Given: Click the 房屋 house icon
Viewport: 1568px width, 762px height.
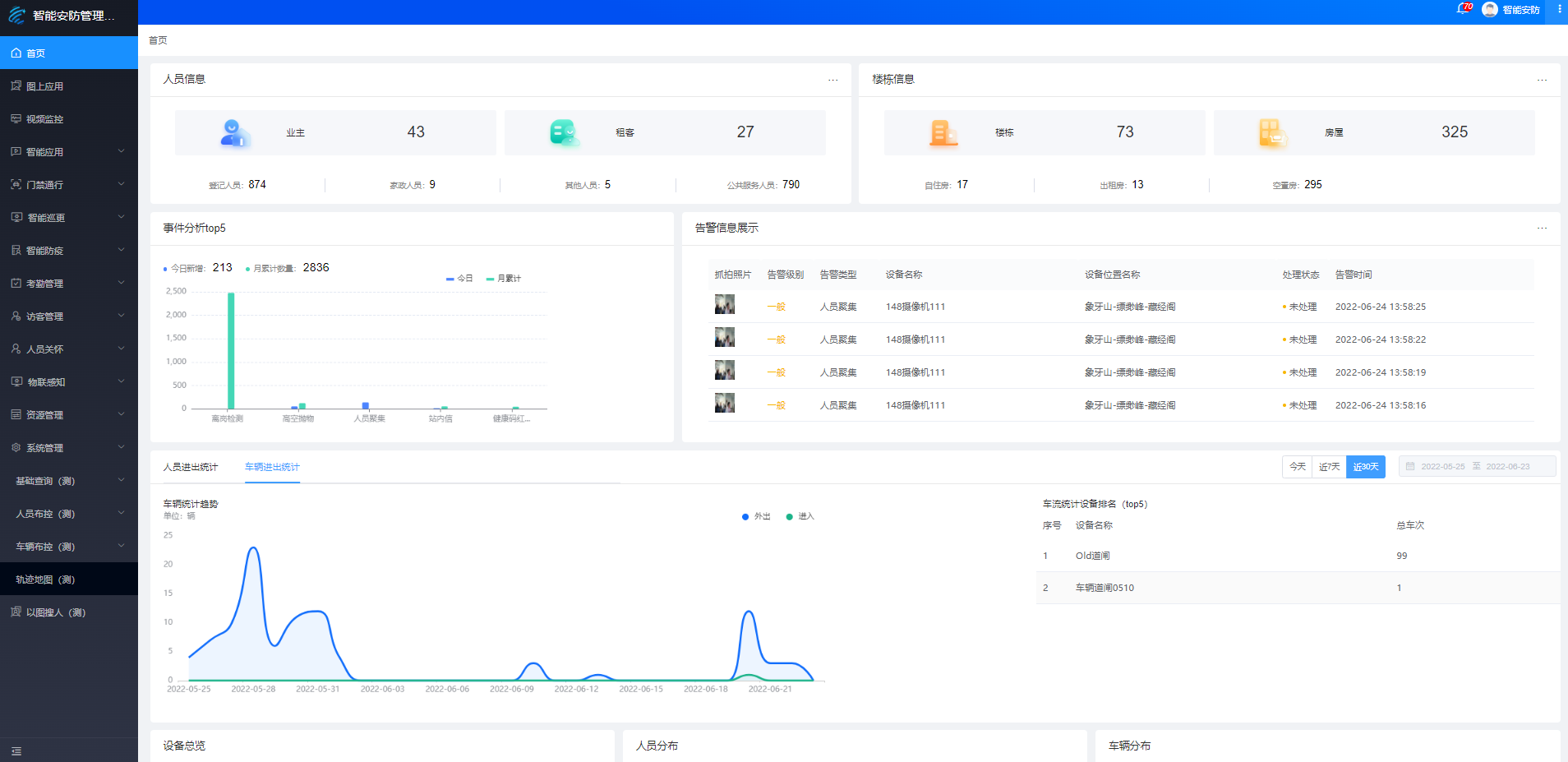Looking at the screenshot, I should 1271,132.
